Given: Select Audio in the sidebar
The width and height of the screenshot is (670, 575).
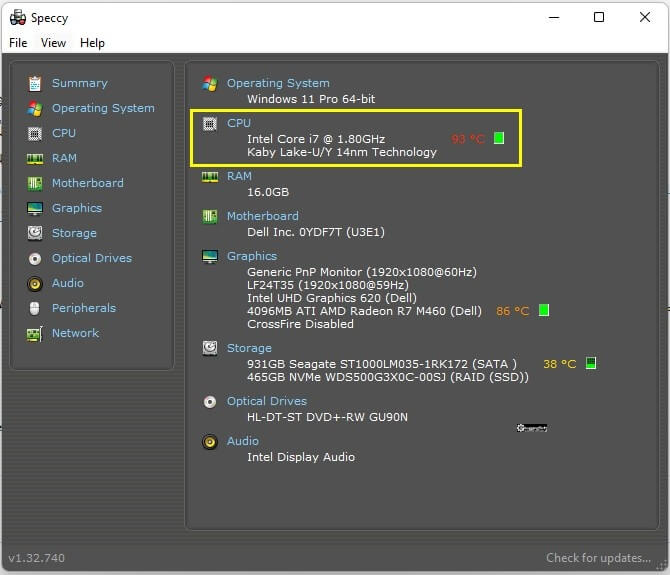Looking at the screenshot, I should pos(68,283).
